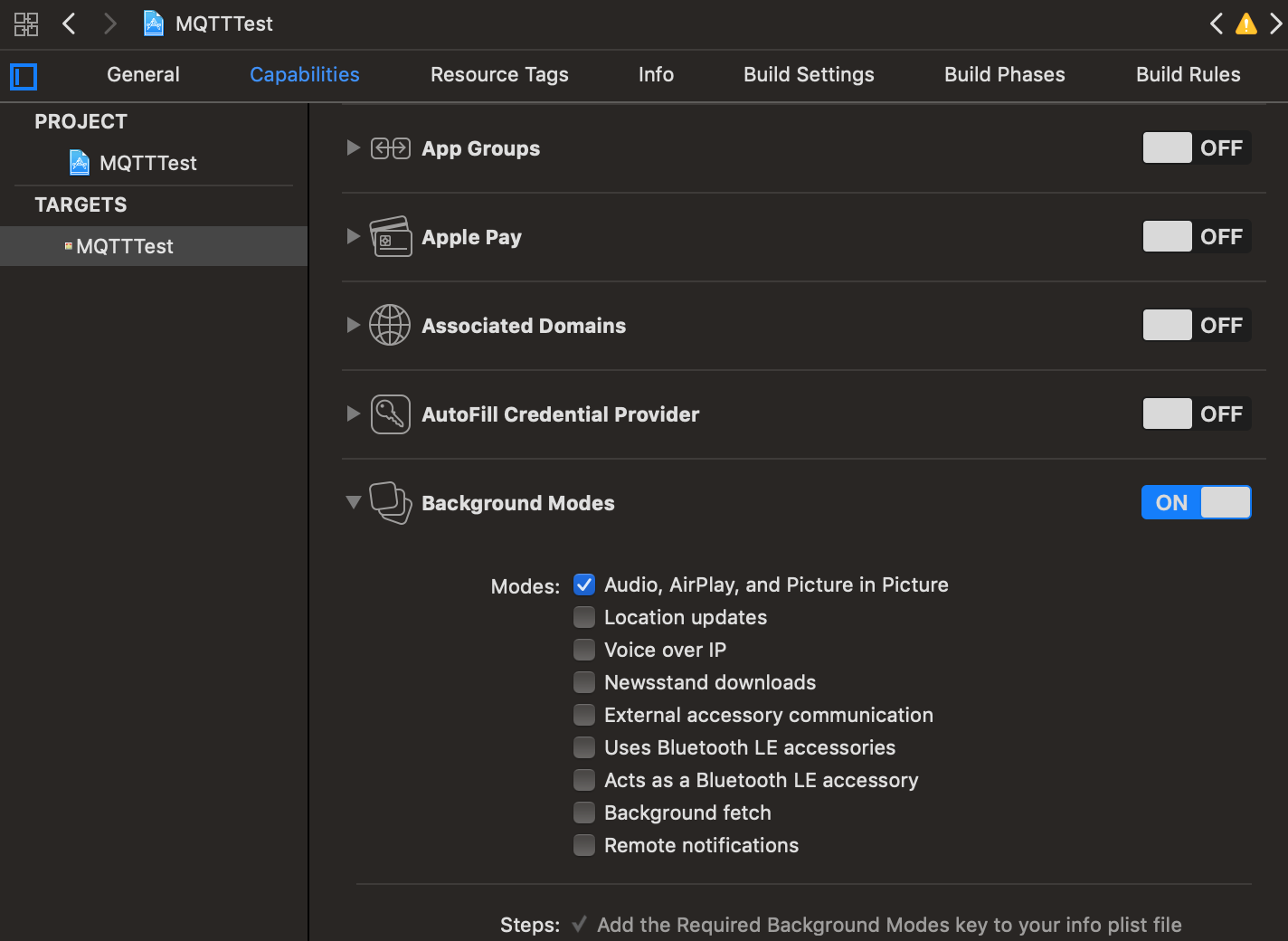Click the Background Modes stacked icon

click(390, 503)
